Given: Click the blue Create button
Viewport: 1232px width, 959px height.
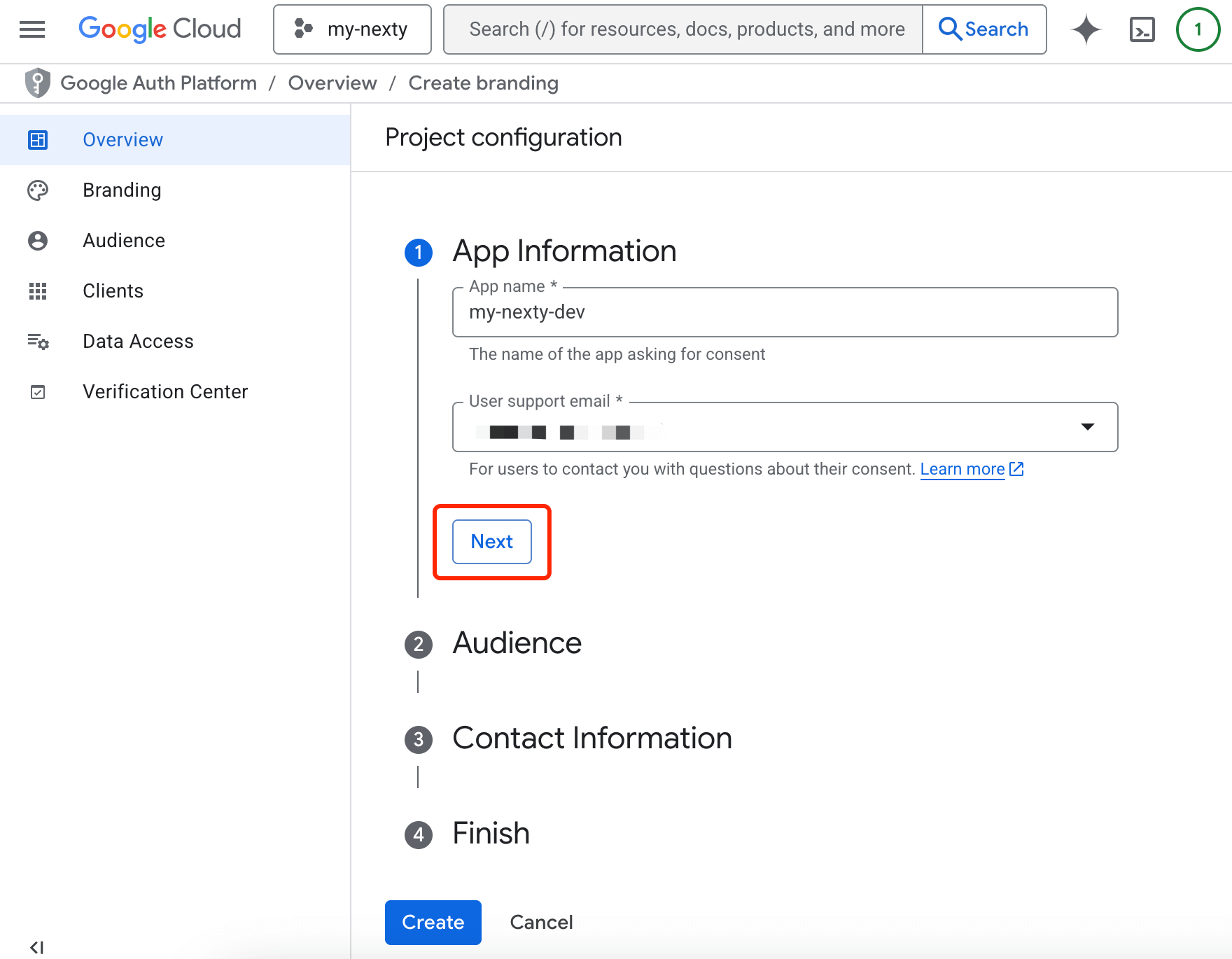Looking at the screenshot, I should [433, 923].
